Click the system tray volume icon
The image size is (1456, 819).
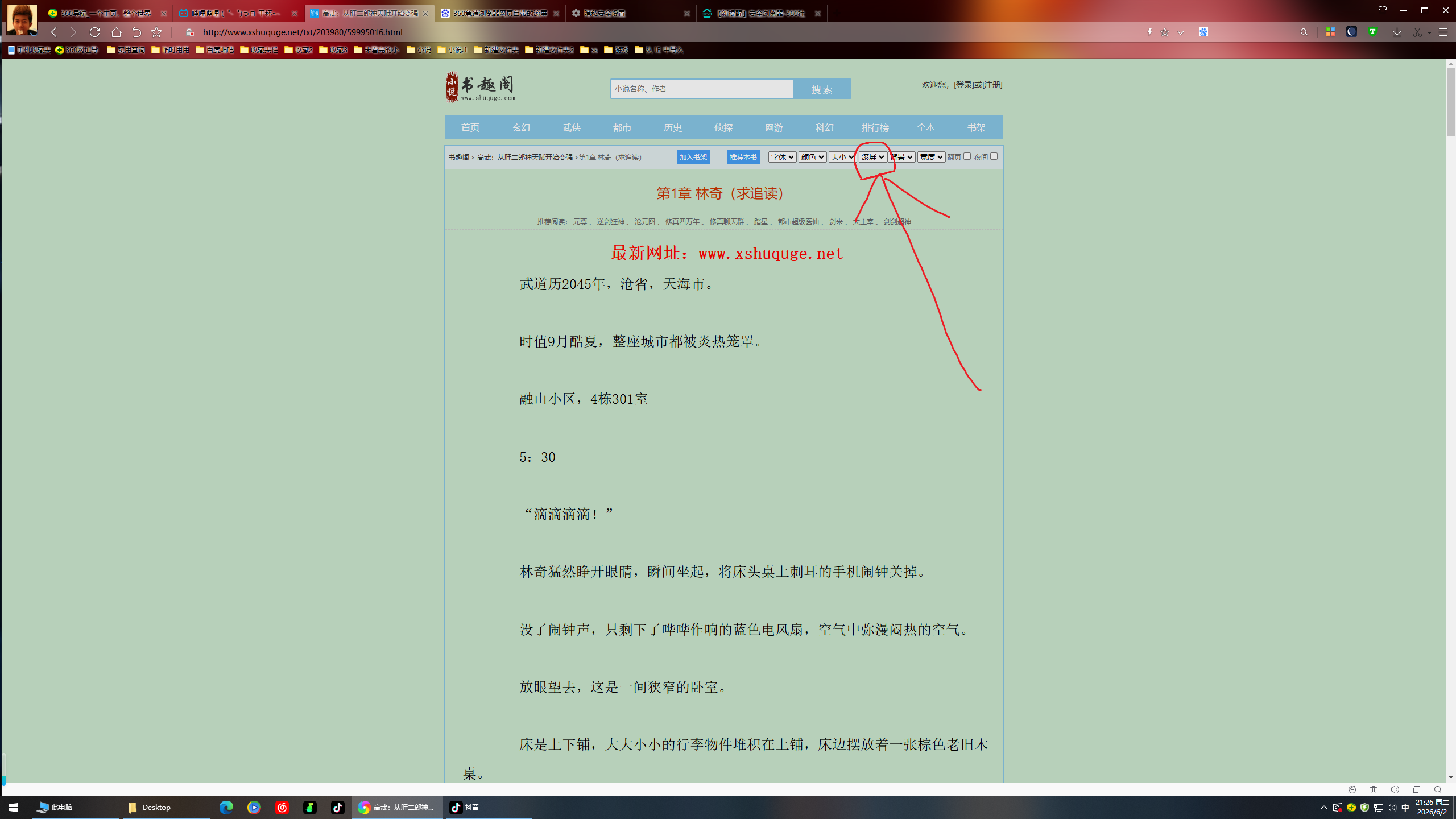click(1391, 808)
